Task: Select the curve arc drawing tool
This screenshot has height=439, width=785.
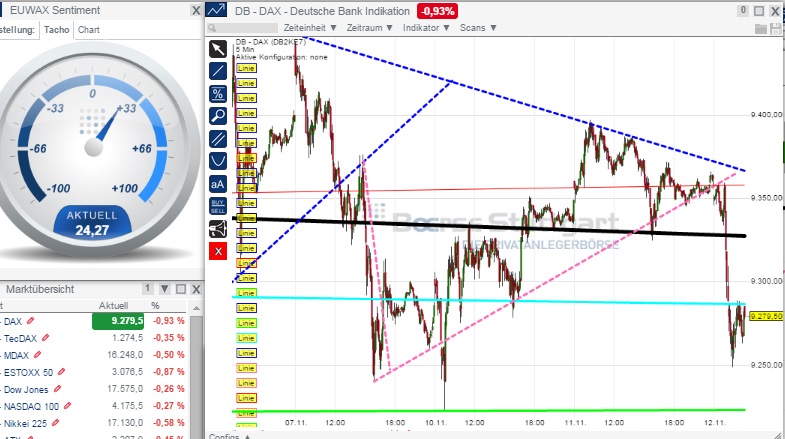Action: coord(218,161)
